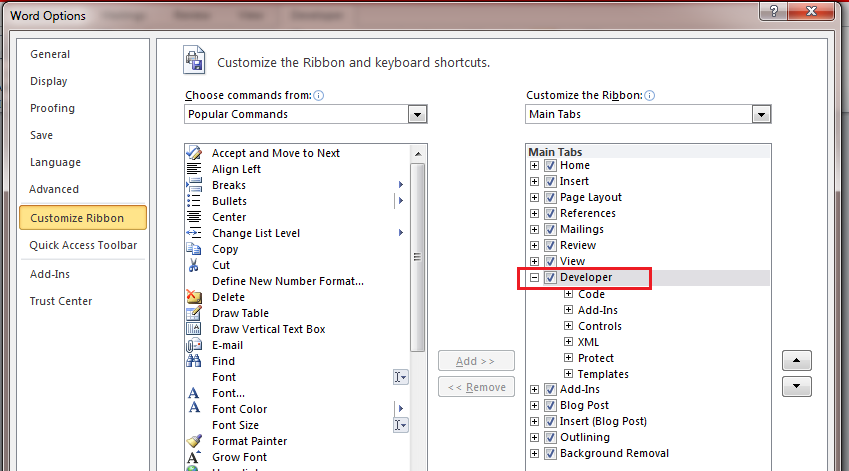Click the Add >> button
The image size is (849, 471).
coord(476,361)
